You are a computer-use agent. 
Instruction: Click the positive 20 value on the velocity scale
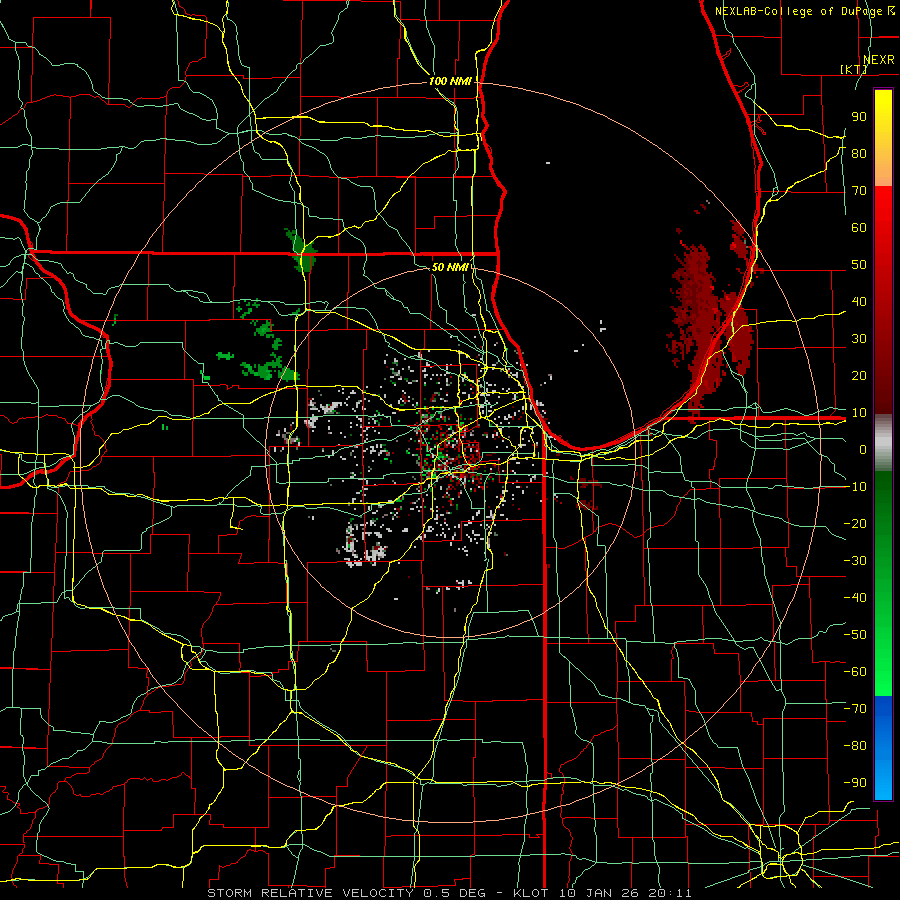pyautogui.click(x=859, y=376)
